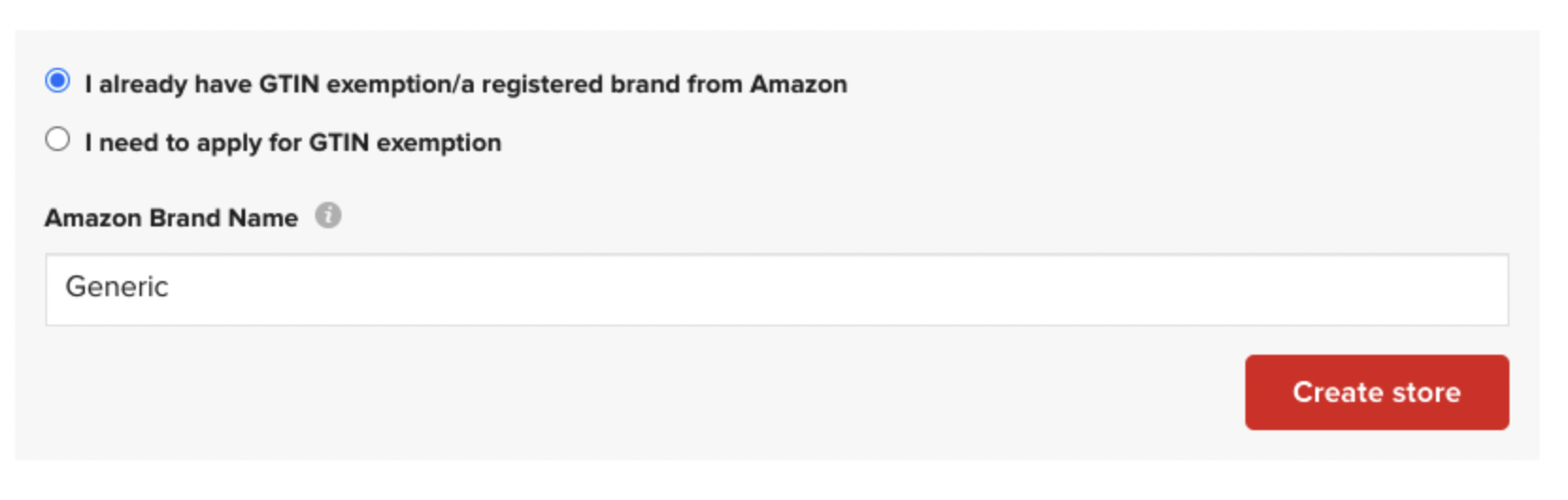Submit the form with Create store
The image size is (1568, 500).
1376,392
